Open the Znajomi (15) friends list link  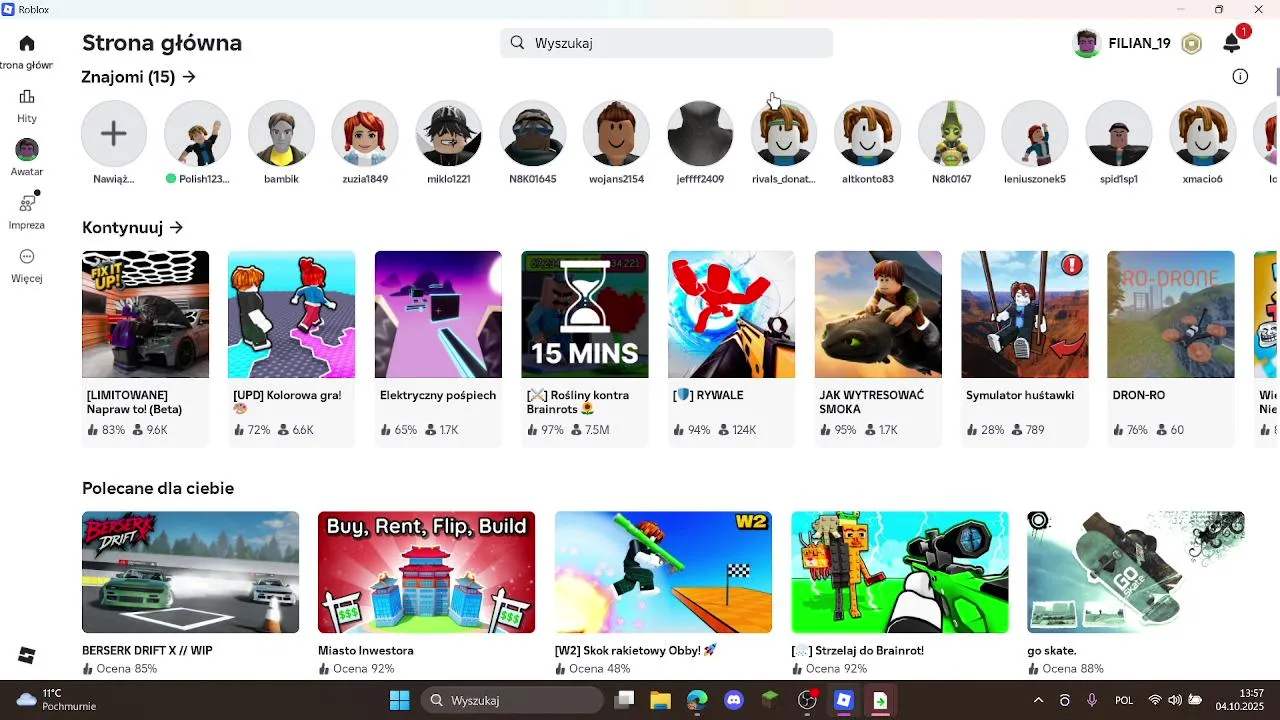pyautogui.click(x=139, y=77)
